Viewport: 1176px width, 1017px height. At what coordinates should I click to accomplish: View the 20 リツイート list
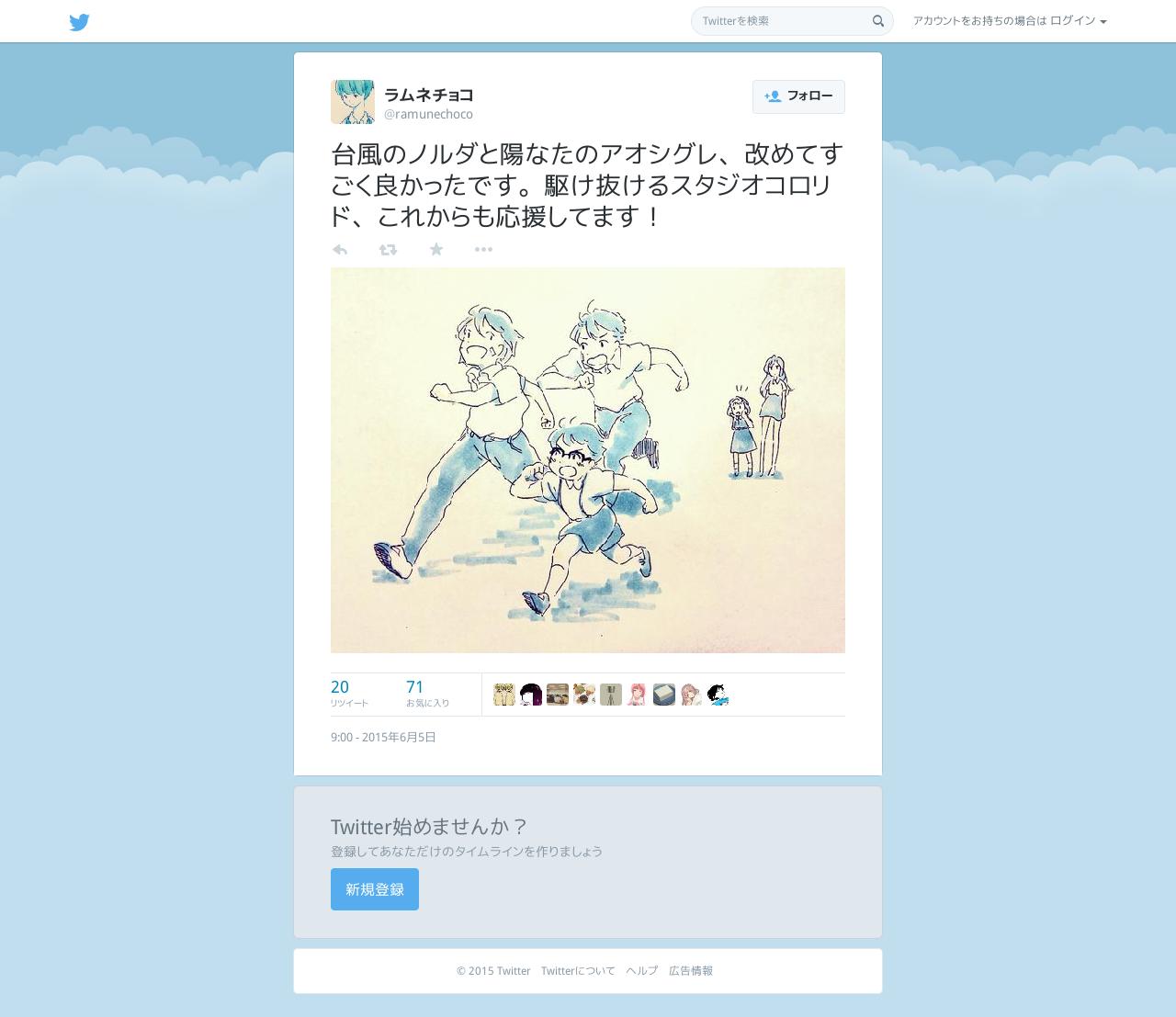point(349,694)
